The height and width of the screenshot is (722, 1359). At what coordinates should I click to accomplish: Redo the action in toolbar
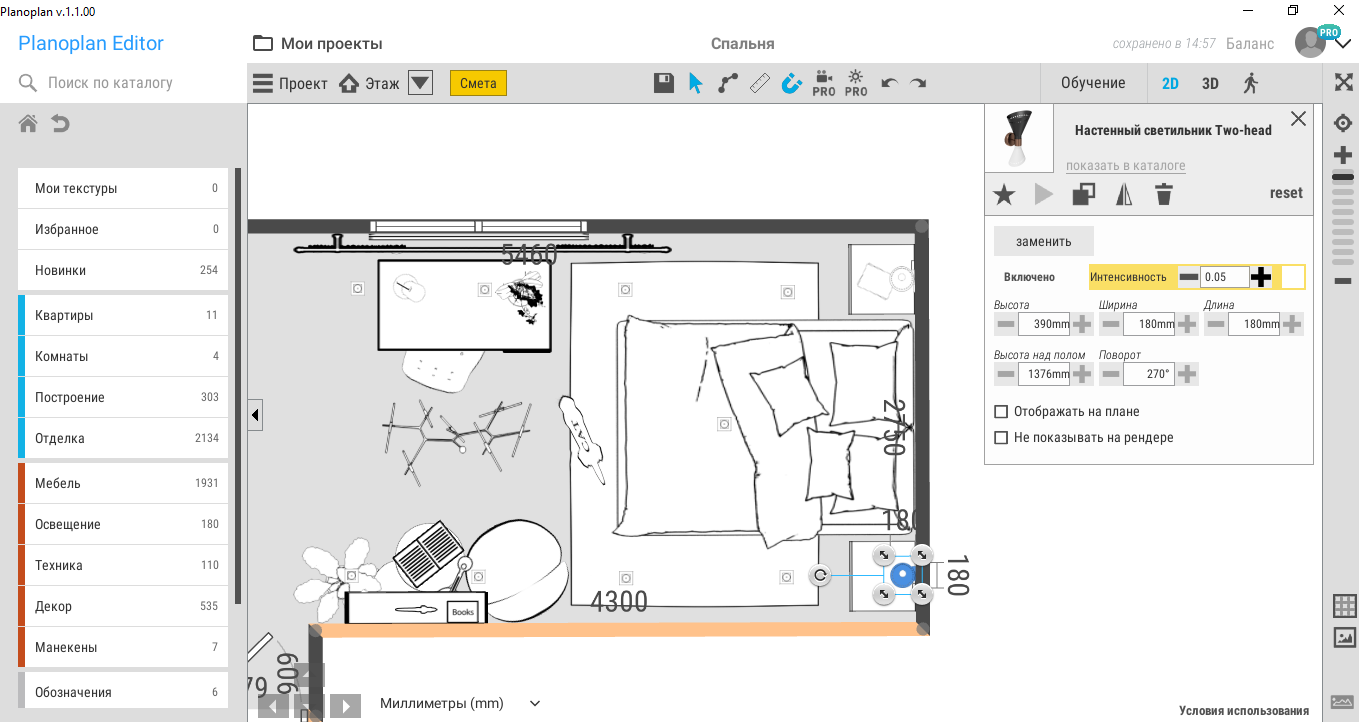click(918, 83)
